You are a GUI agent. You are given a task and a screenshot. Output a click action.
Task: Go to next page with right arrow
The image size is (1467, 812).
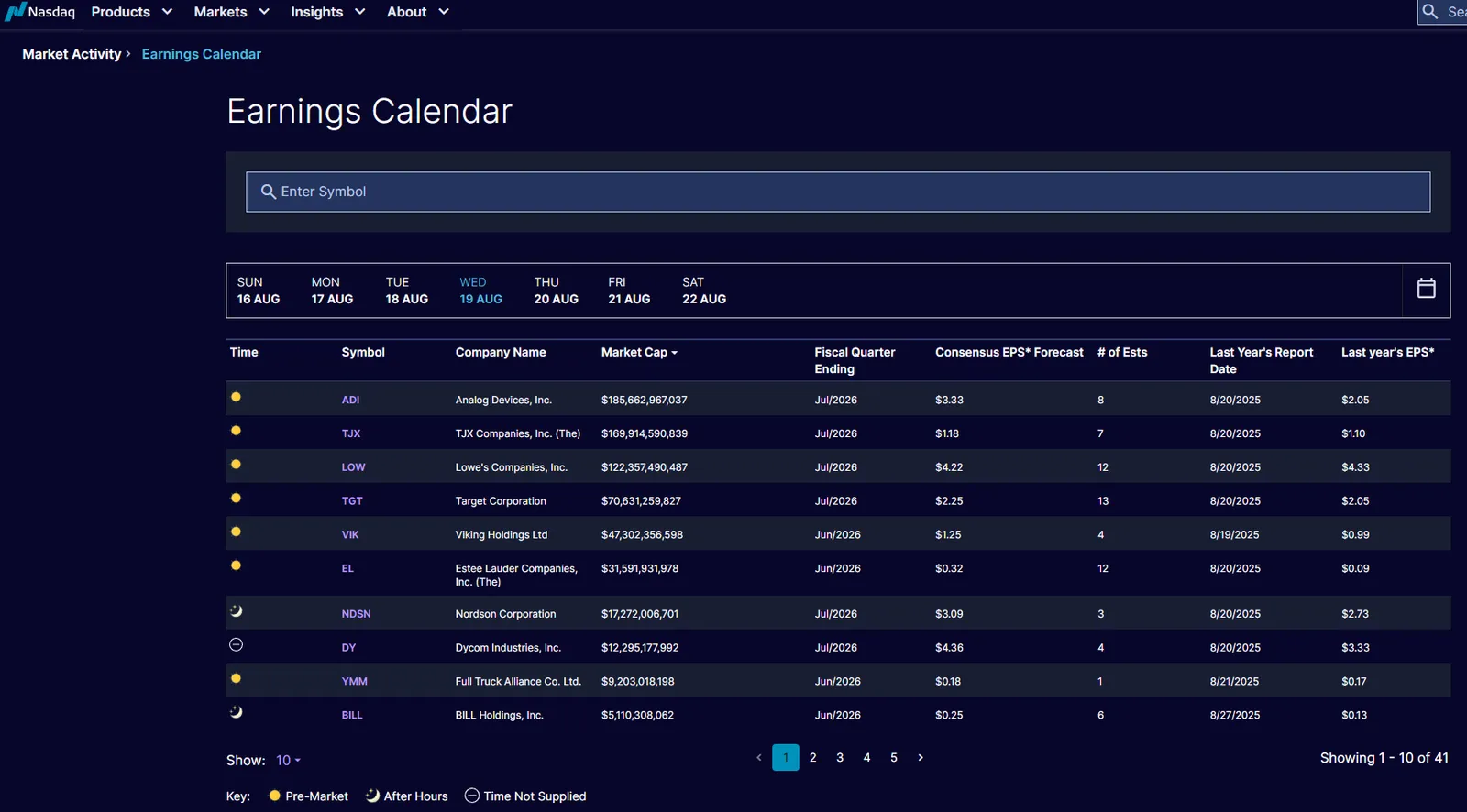click(x=921, y=758)
